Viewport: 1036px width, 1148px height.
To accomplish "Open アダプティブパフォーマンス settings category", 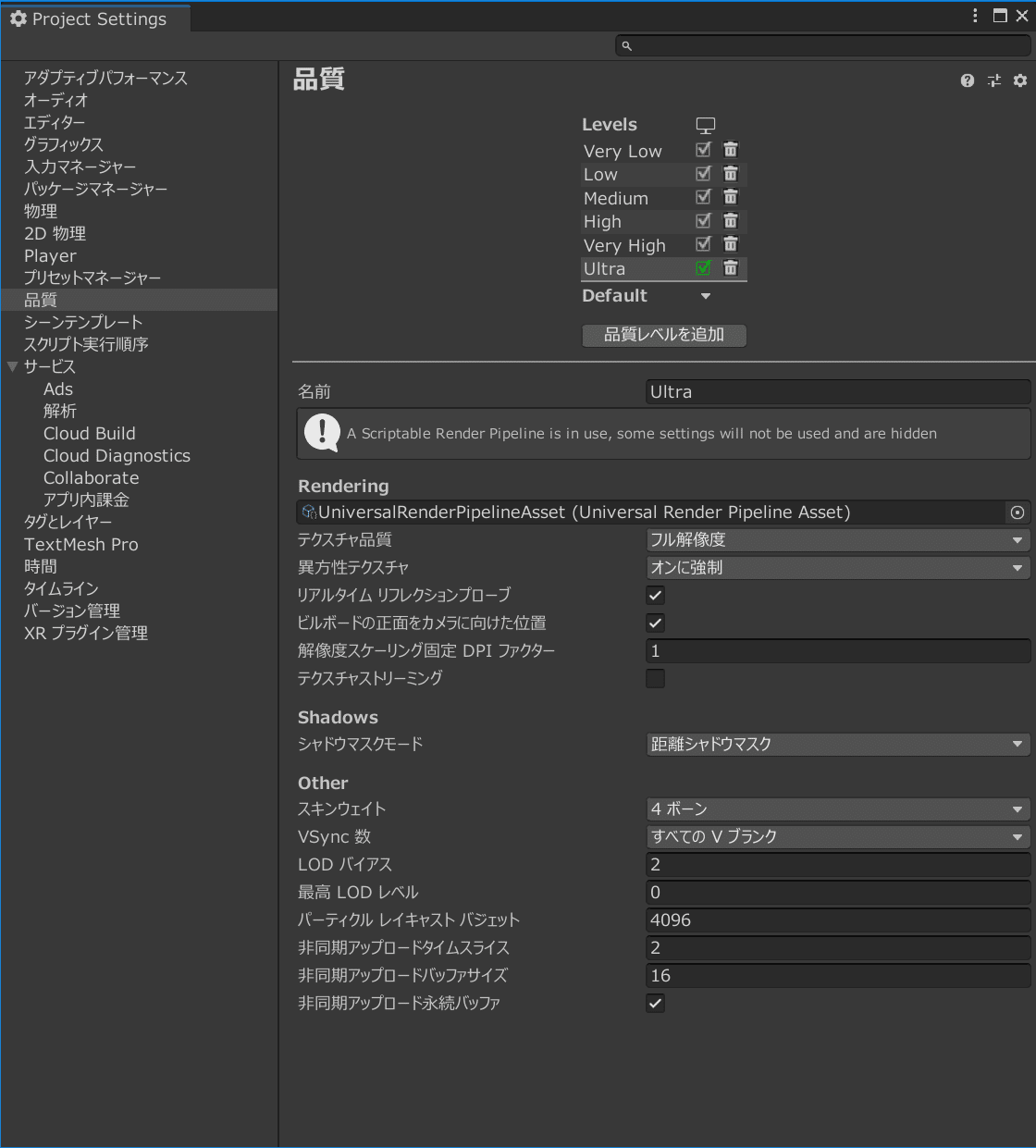I will (x=105, y=78).
